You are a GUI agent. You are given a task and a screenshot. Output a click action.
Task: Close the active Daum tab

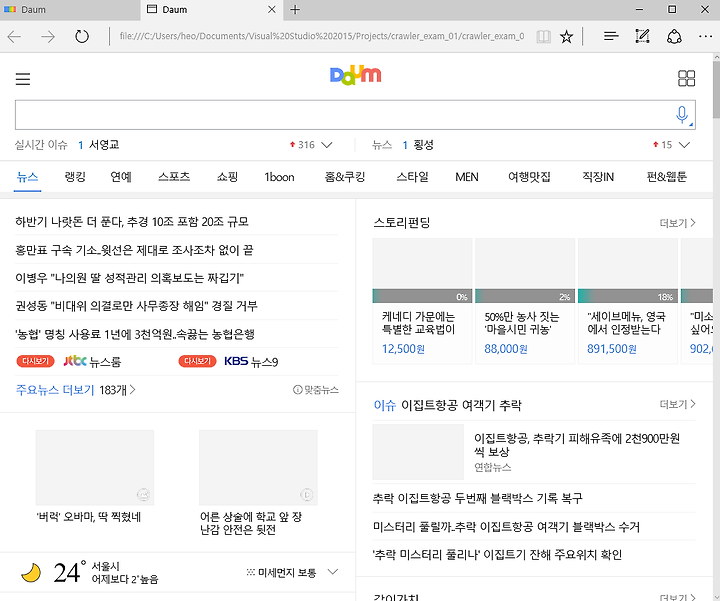pos(272,10)
